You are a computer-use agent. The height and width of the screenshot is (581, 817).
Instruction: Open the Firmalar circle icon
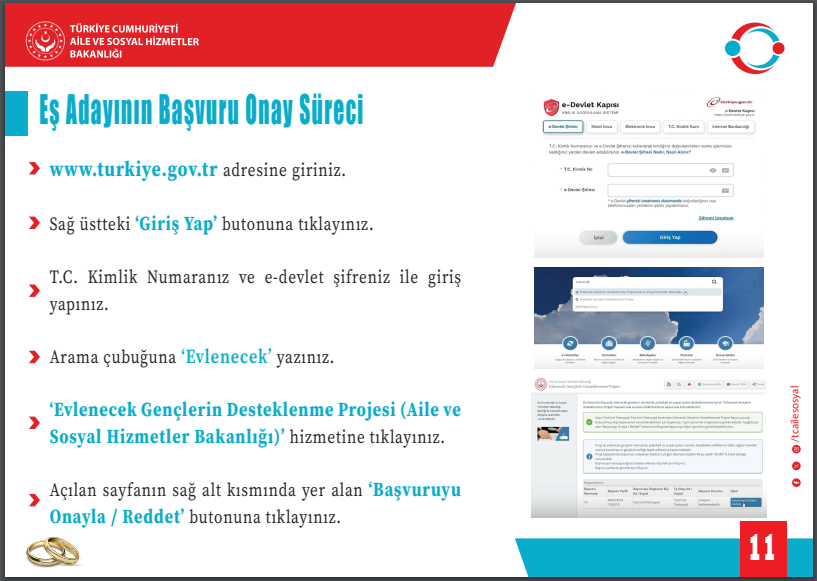pyautogui.click(x=687, y=343)
